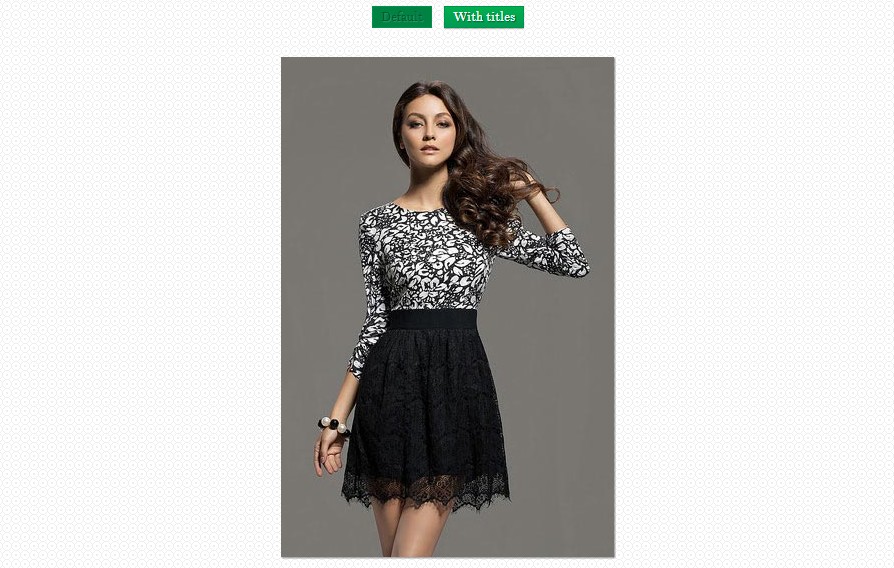Screen dimensions: 894x568
Task: Click the model's lowered hand
Action: pos(328,455)
